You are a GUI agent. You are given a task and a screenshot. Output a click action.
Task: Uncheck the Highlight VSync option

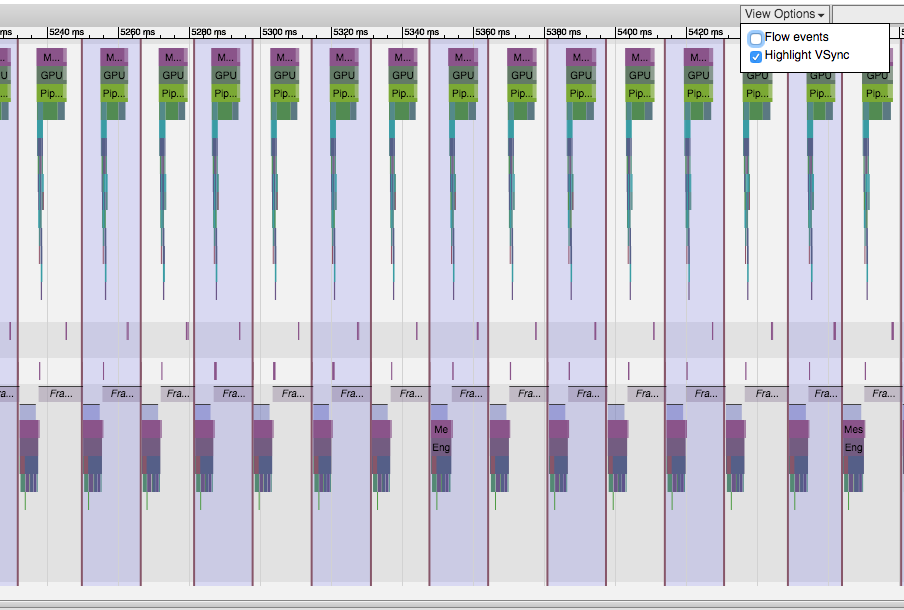pyautogui.click(x=756, y=57)
